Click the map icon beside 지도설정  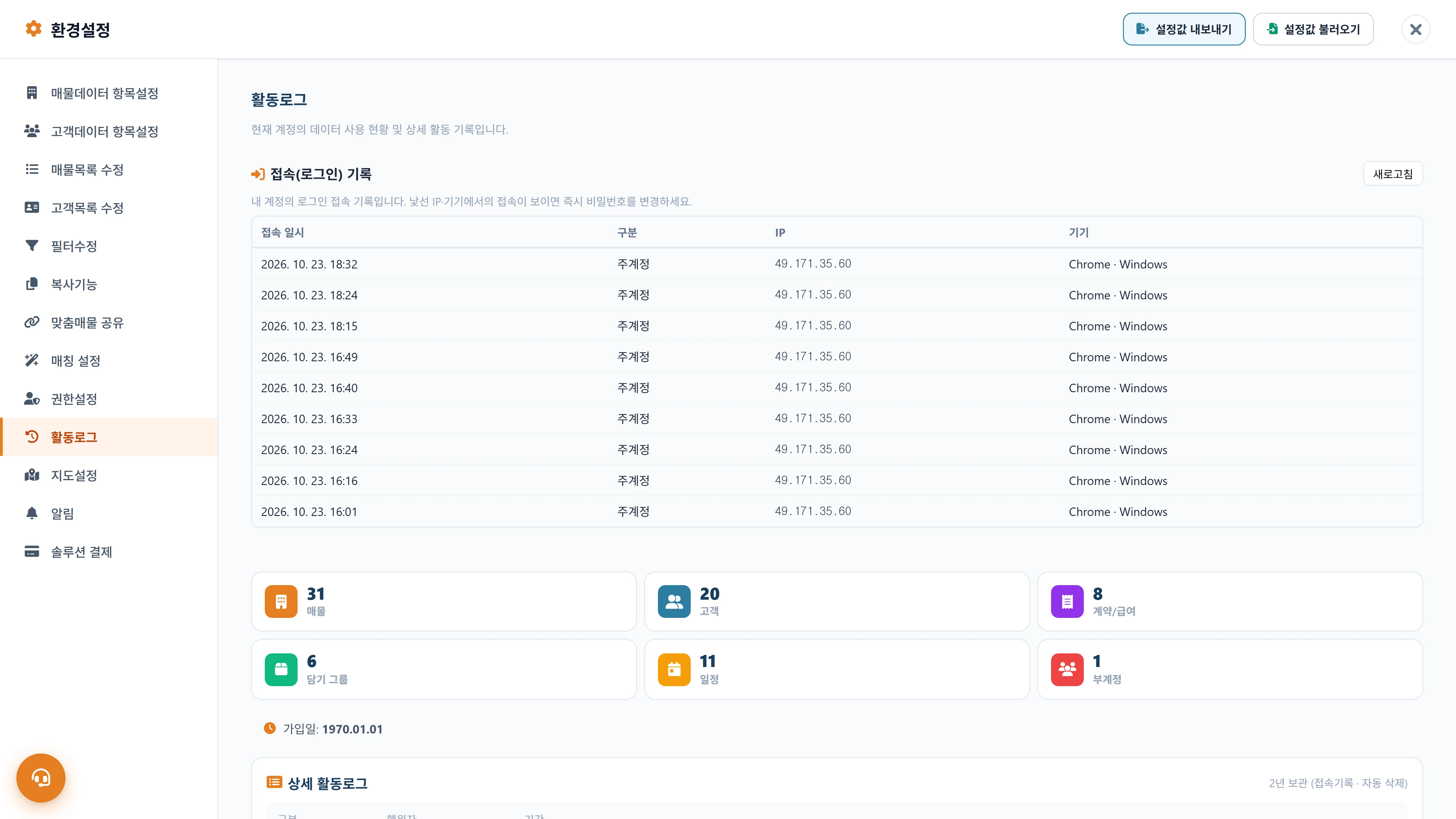(32, 475)
